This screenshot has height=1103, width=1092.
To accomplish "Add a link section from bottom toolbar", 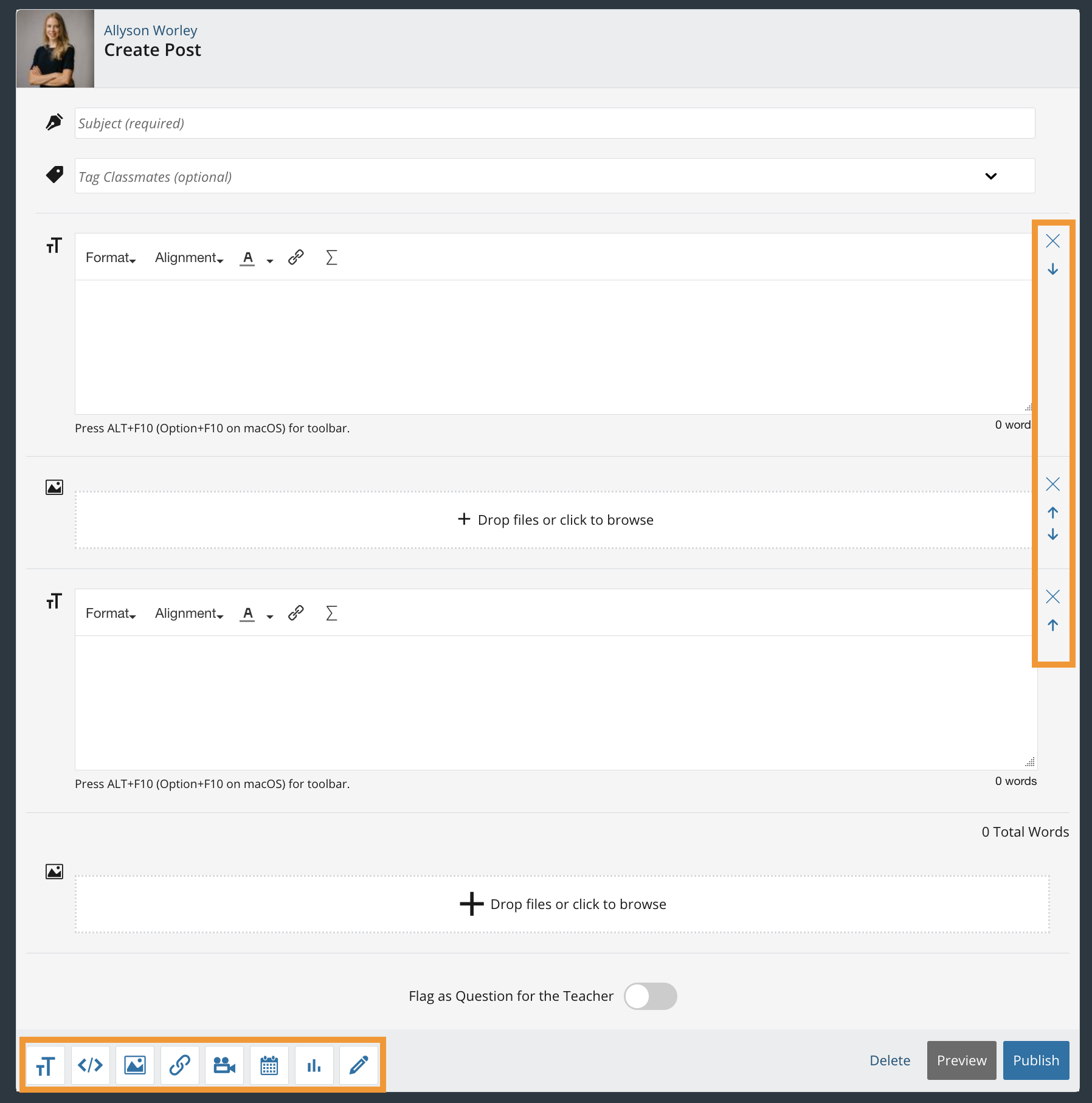I will point(180,1065).
